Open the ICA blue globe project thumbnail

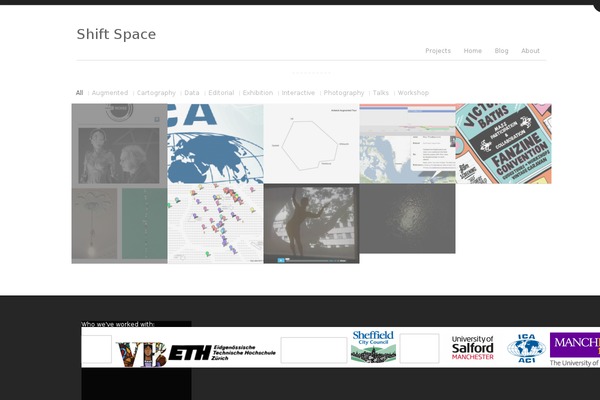coord(215,144)
